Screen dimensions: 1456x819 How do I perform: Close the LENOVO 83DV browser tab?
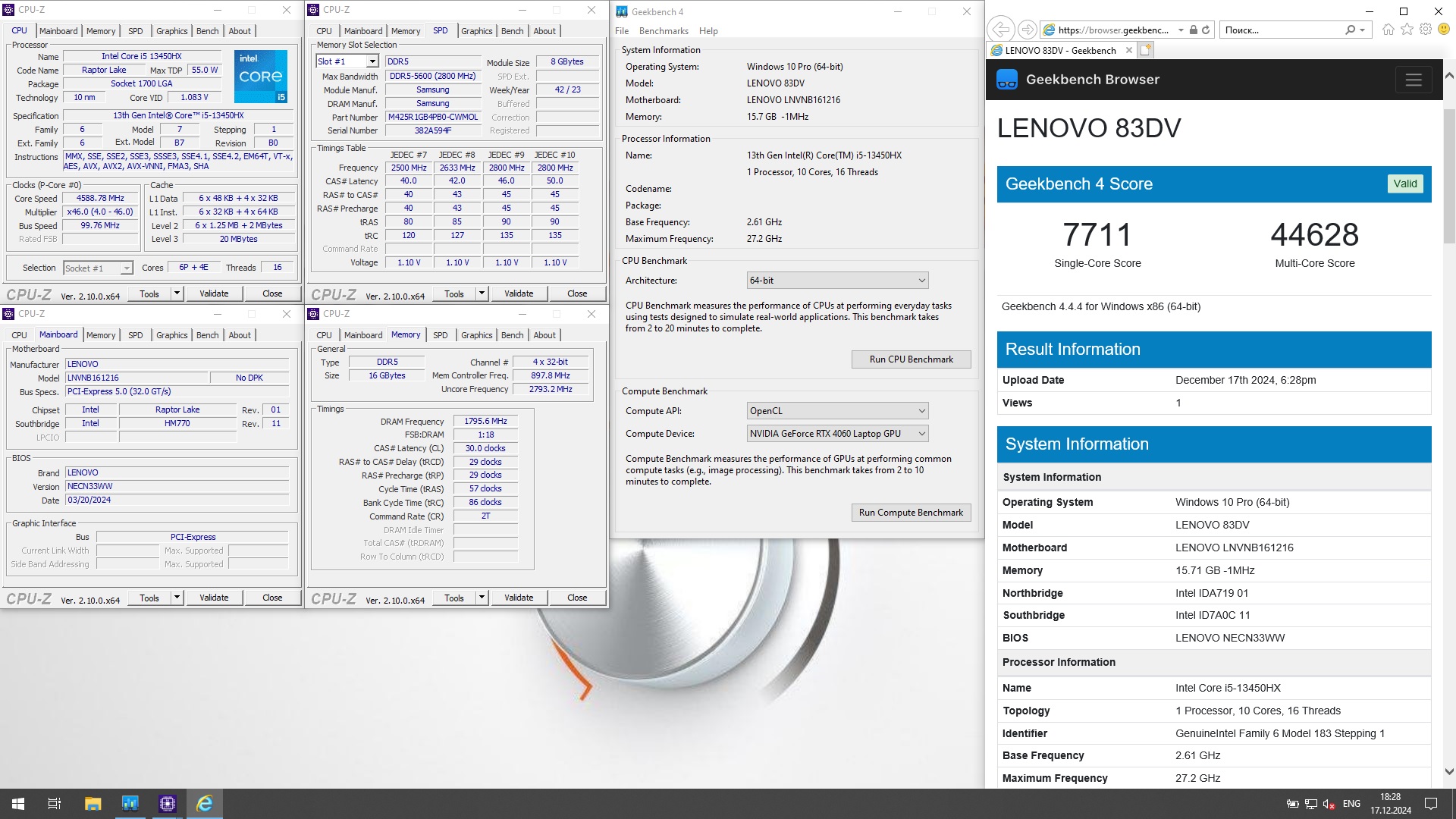click(1128, 50)
